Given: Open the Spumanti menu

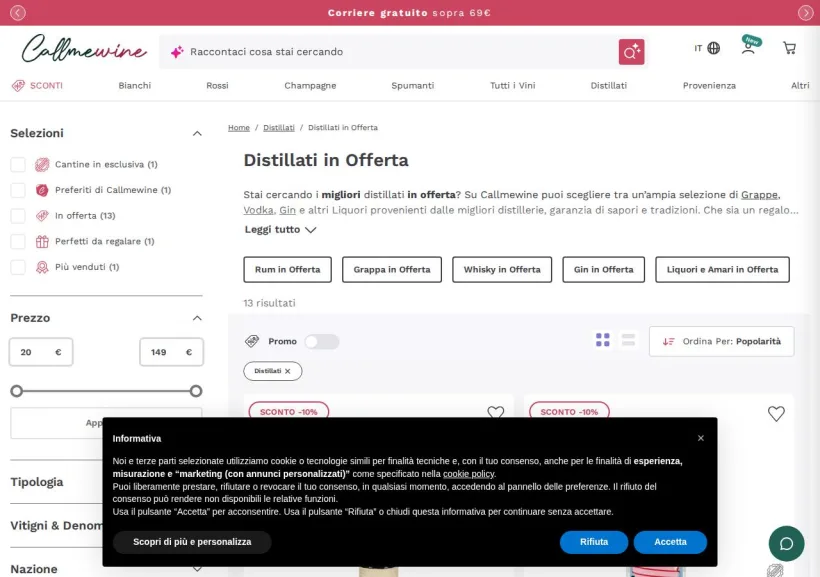Looking at the screenshot, I should coord(413,85).
